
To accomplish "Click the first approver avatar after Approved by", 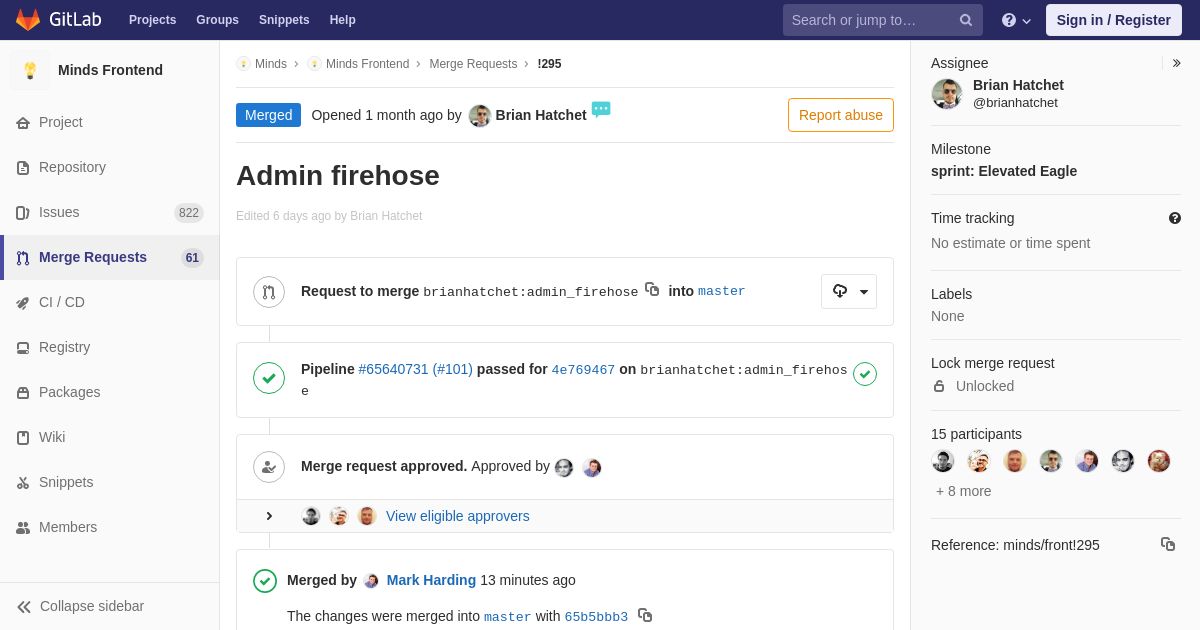I will coord(564,468).
